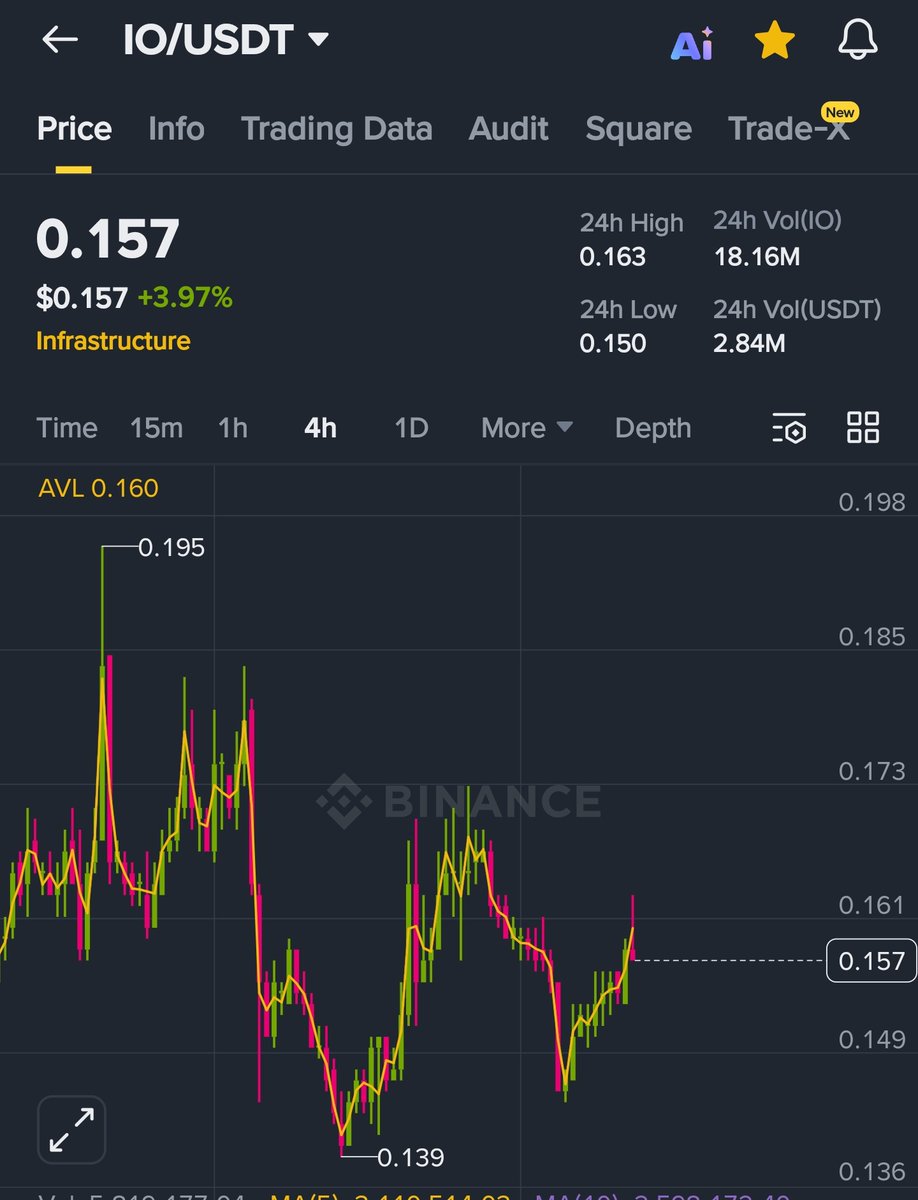Viewport: 918px width, 1200px height.
Task: Tap the +3.97% change percentage
Action: (x=185, y=297)
